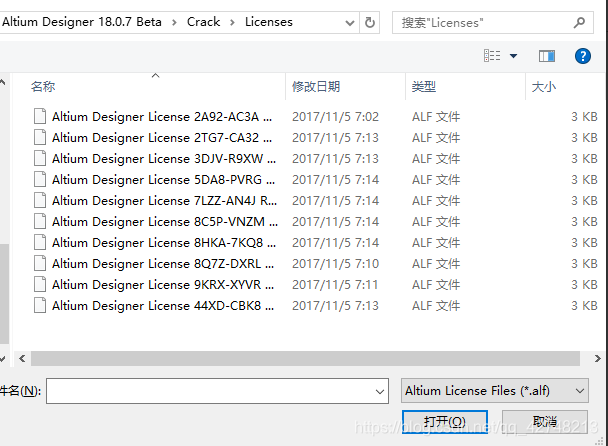
Task: Open Altium License Files (*.alf) filter
Action: pyautogui.click(x=495, y=391)
